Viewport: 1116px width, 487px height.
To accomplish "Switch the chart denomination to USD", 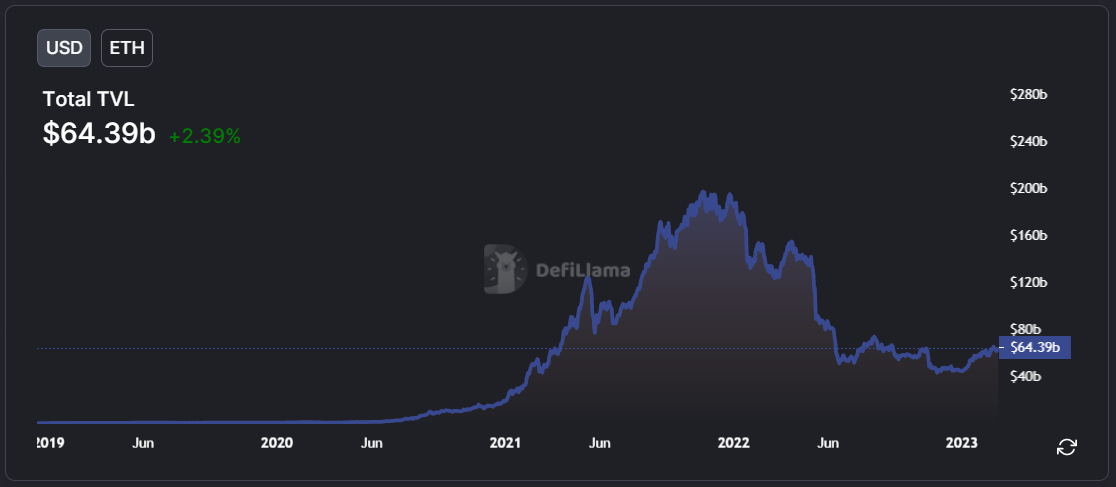I will [64, 48].
